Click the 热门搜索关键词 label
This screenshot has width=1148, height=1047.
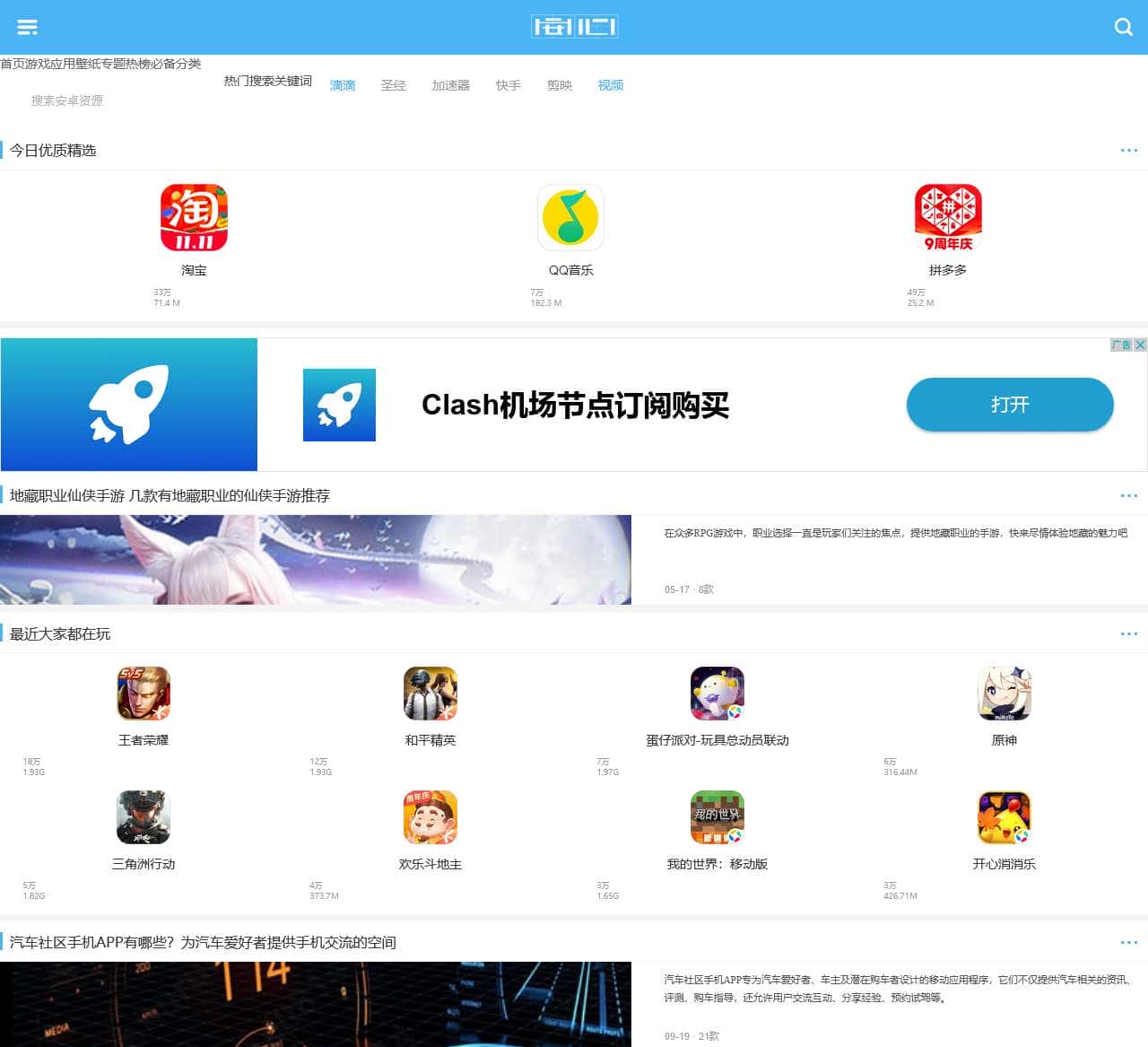(268, 81)
